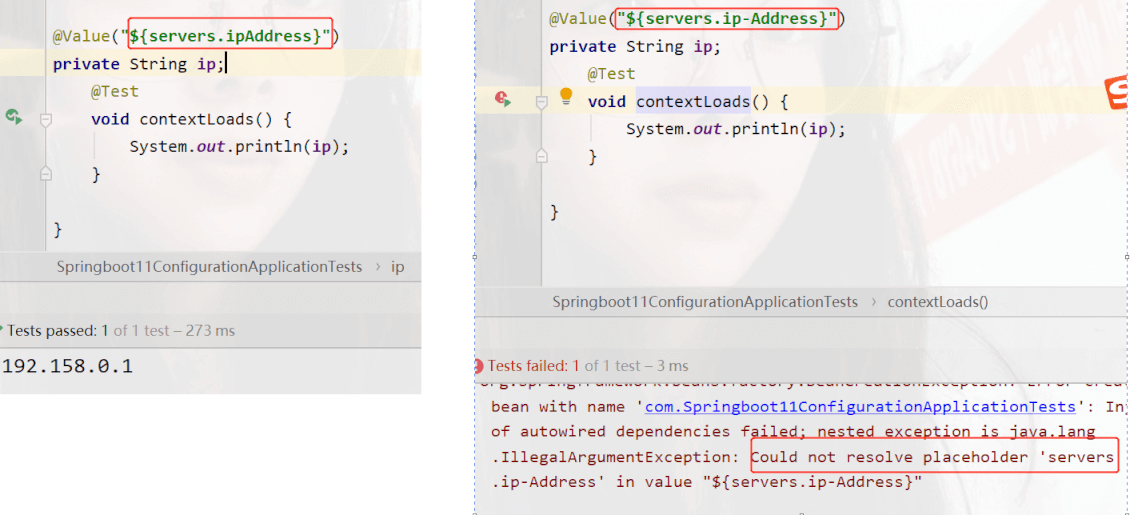Open the yellow lightbulb quick-fix hint
This screenshot has height=515, width=1142.
click(x=566, y=97)
